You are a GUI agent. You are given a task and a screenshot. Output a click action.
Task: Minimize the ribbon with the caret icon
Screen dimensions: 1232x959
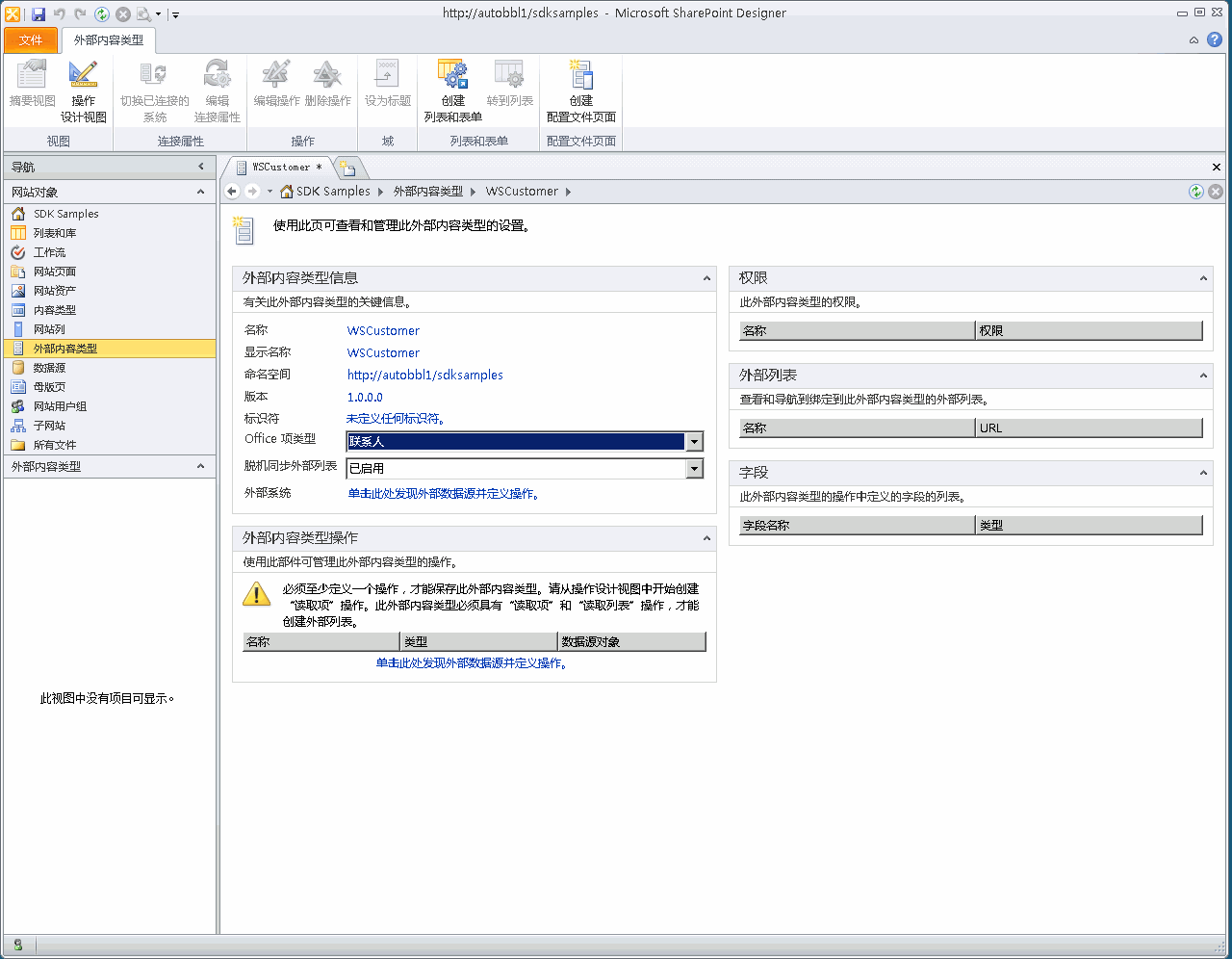[x=1193, y=40]
